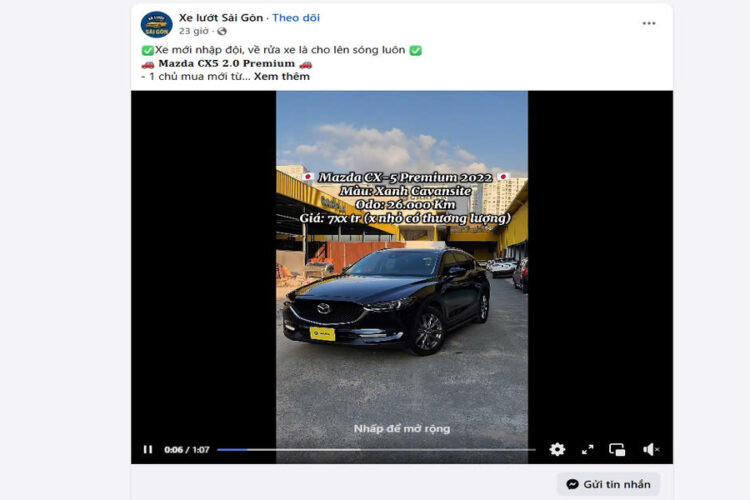
Task: Follow the page via Theo dõi
Action: coord(296,18)
